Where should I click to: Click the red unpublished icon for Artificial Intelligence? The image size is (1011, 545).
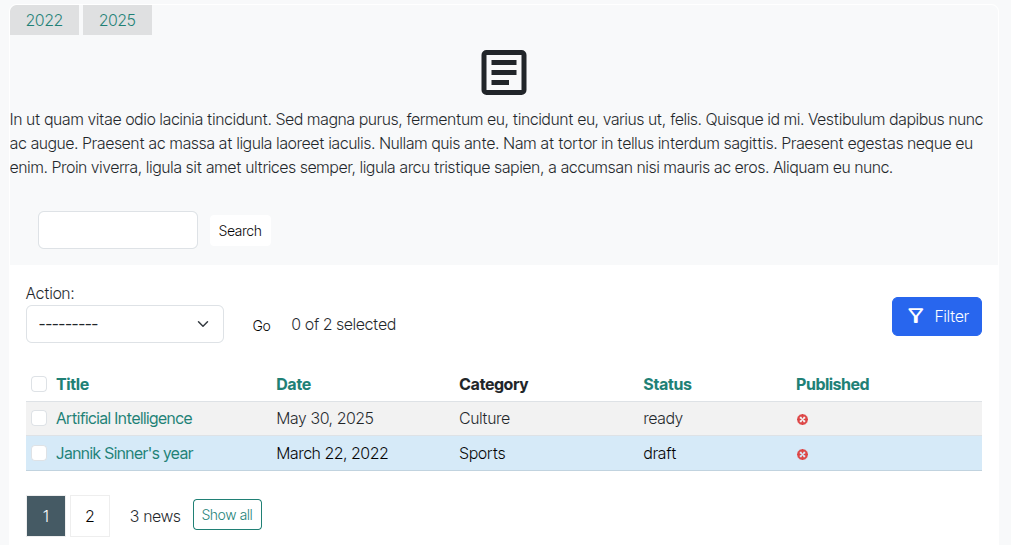click(x=802, y=419)
